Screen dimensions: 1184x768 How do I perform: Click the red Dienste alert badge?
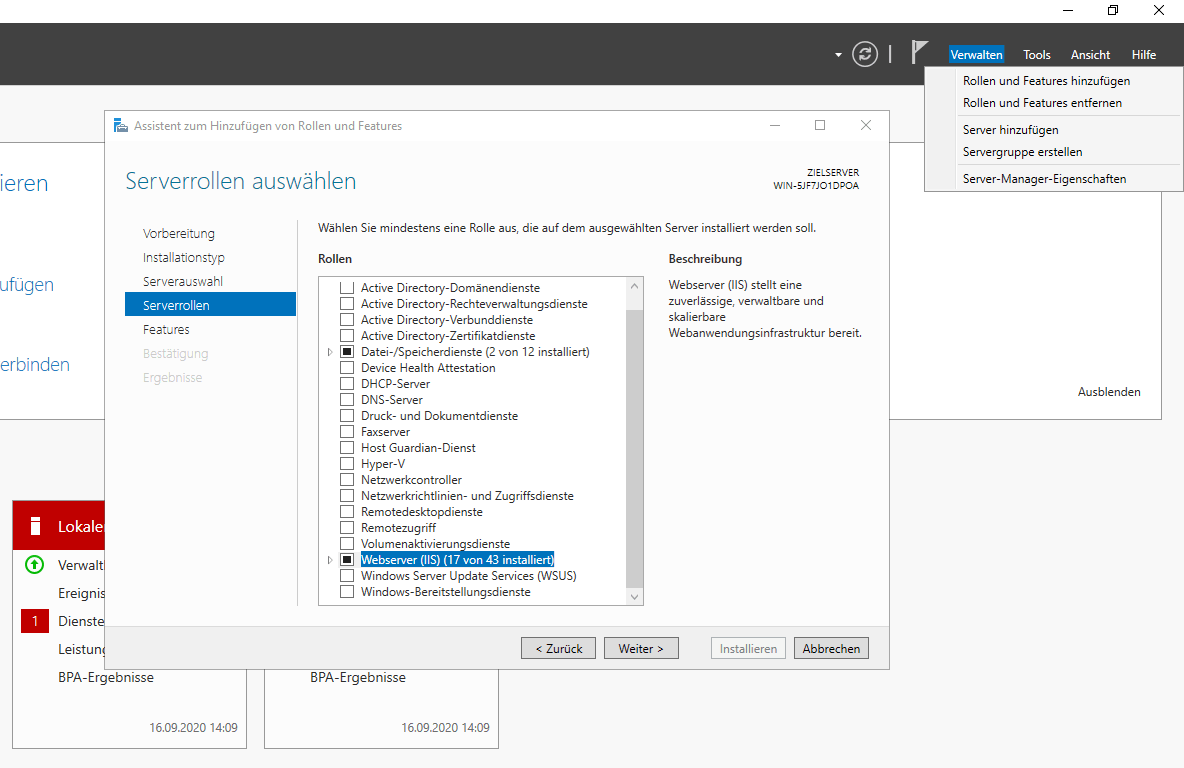35,621
